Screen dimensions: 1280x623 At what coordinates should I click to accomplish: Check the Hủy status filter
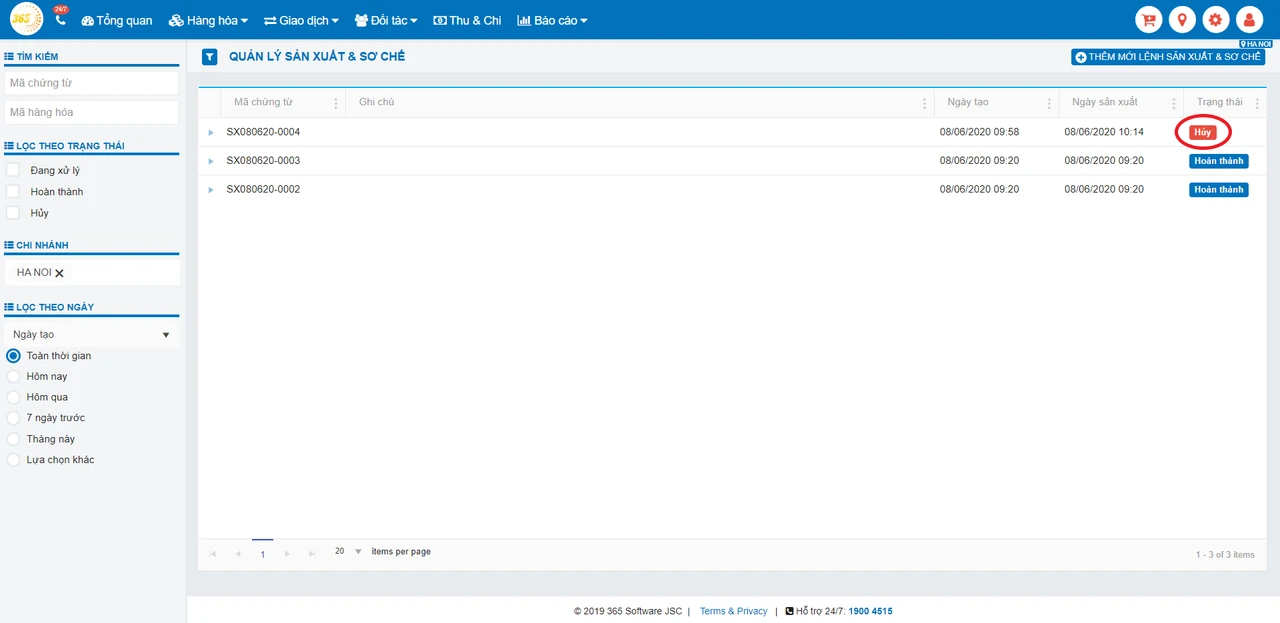[x=13, y=212]
